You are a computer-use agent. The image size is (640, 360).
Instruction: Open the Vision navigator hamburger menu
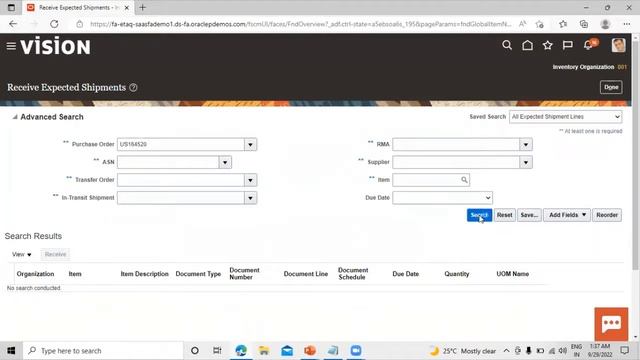(11, 46)
